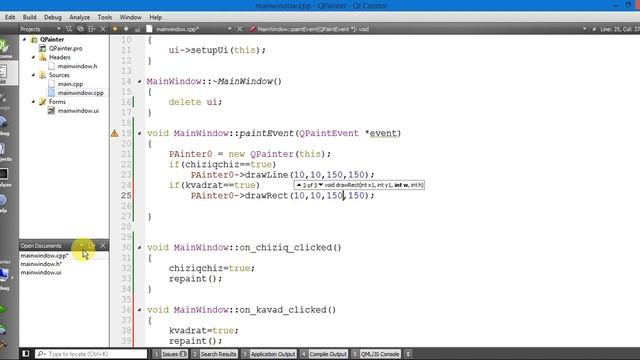640x360 pixels.
Task: Select mainwindow.ui in project tree
Action: point(78,111)
